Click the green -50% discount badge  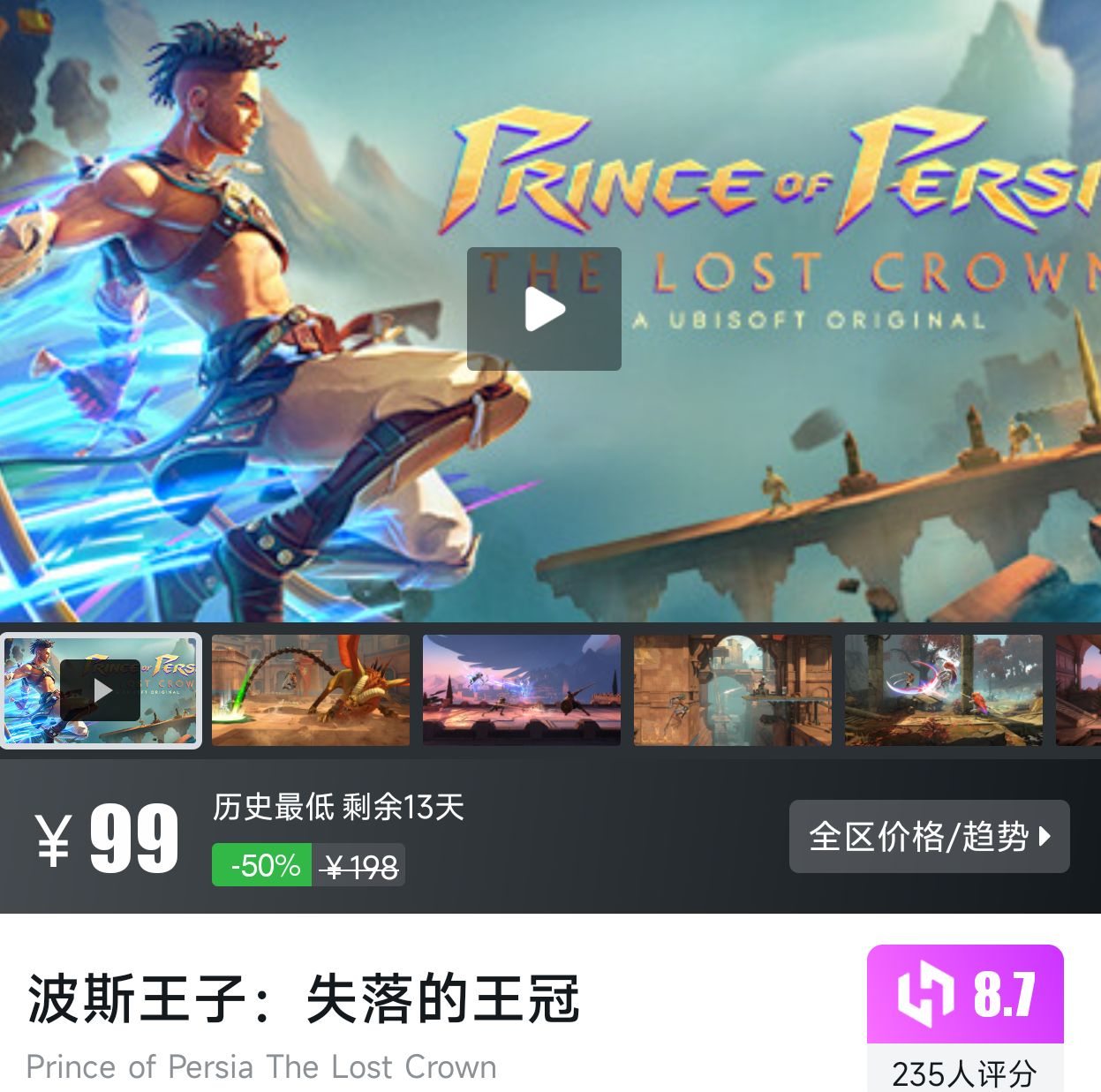click(262, 865)
